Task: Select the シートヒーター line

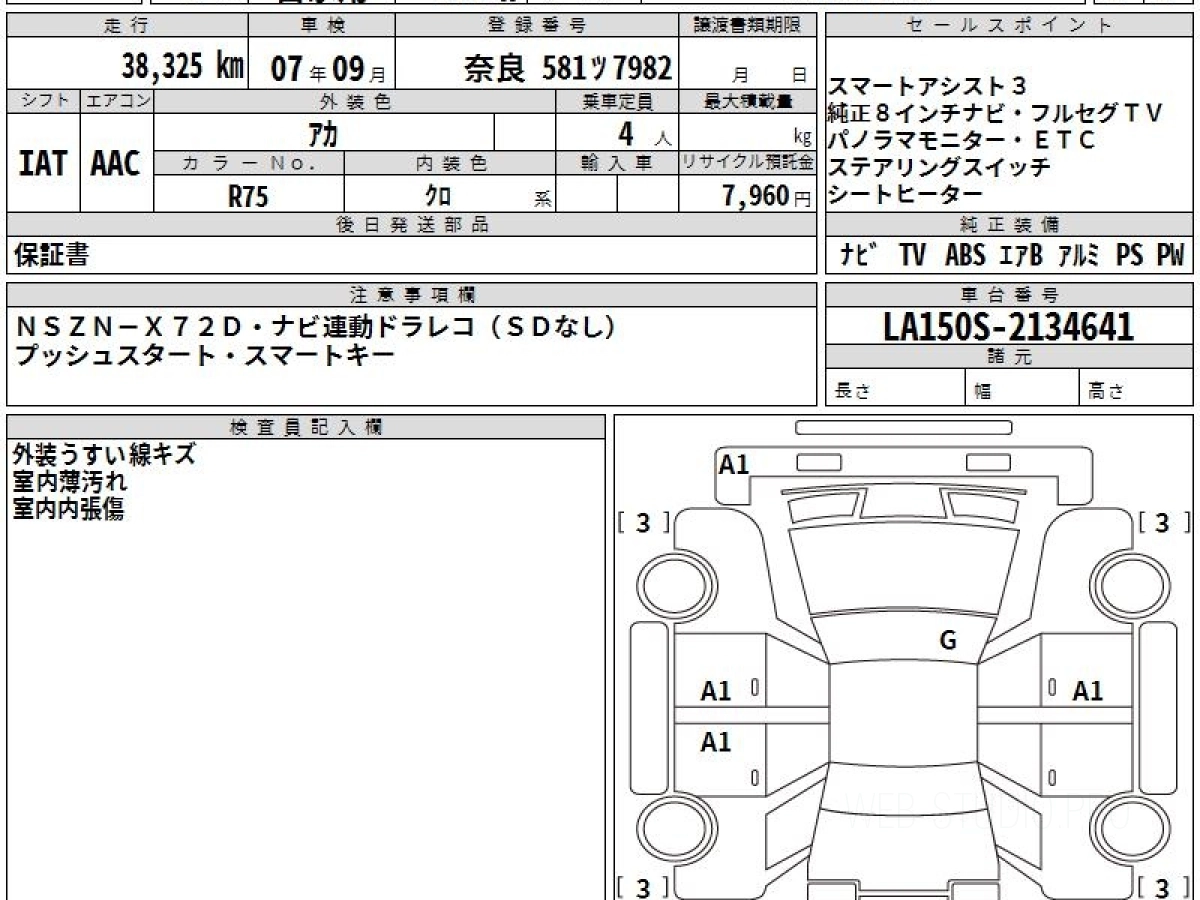Action: 906,194
